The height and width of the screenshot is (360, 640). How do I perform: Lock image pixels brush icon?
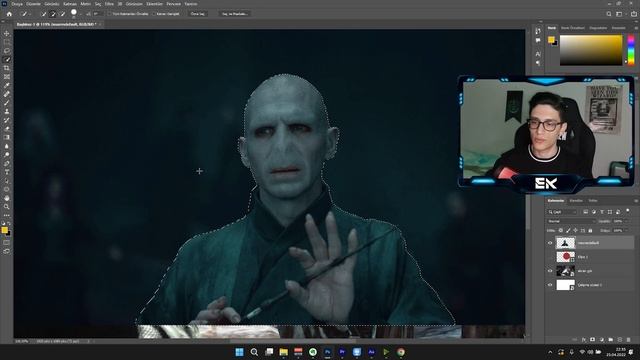point(568,231)
